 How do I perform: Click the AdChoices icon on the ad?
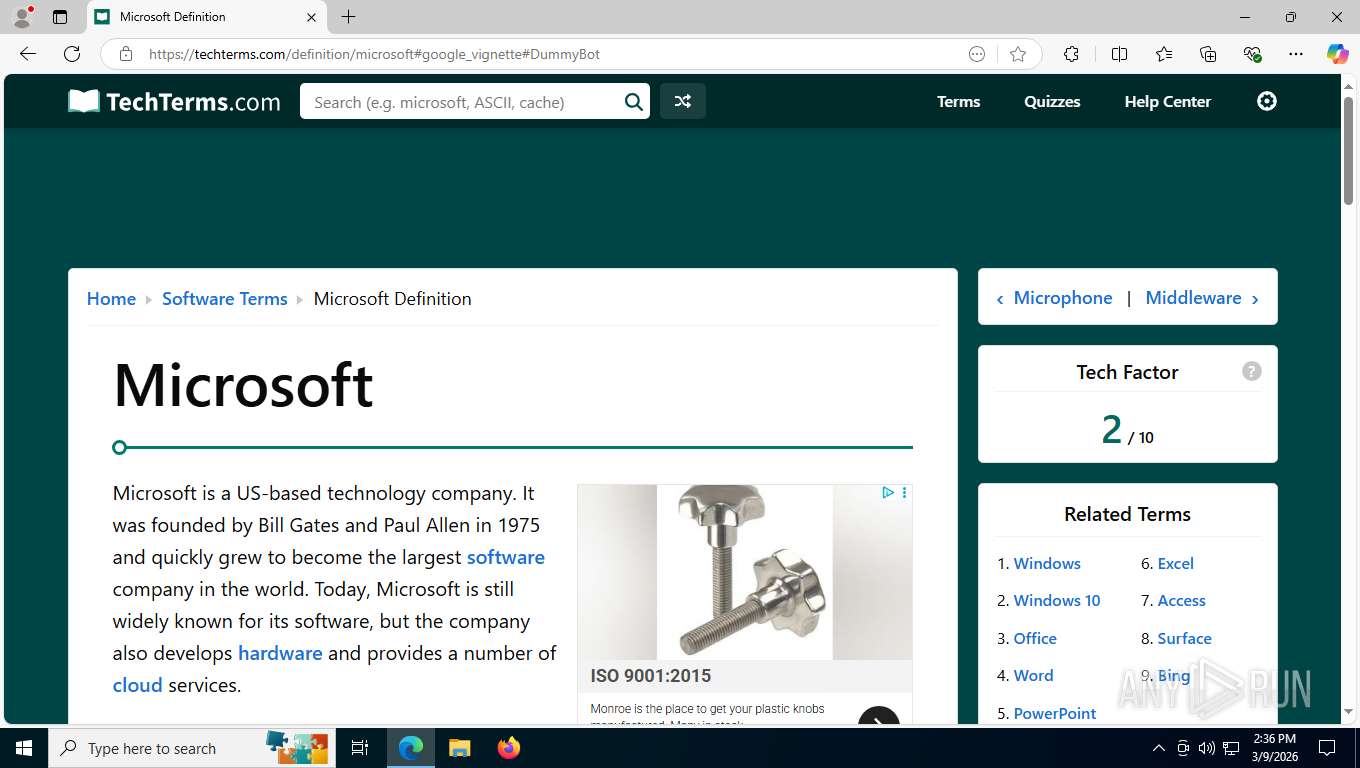click(x=887, y=492)
